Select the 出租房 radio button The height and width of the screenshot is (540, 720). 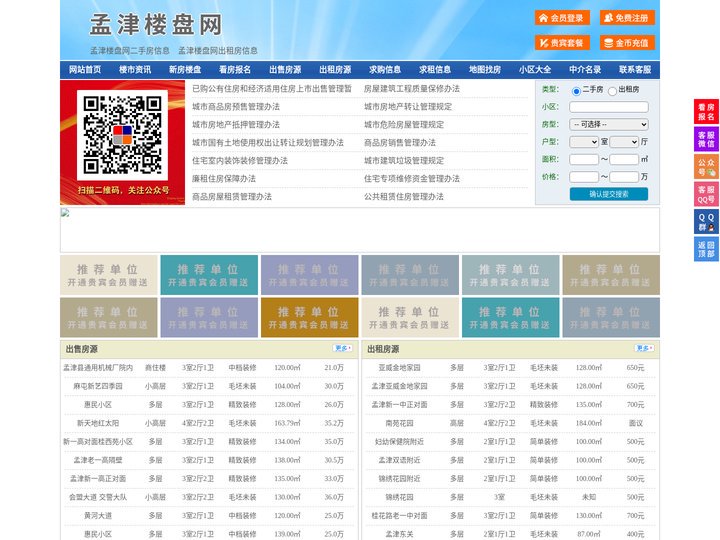pyautogui.click(x=612, y=91)
